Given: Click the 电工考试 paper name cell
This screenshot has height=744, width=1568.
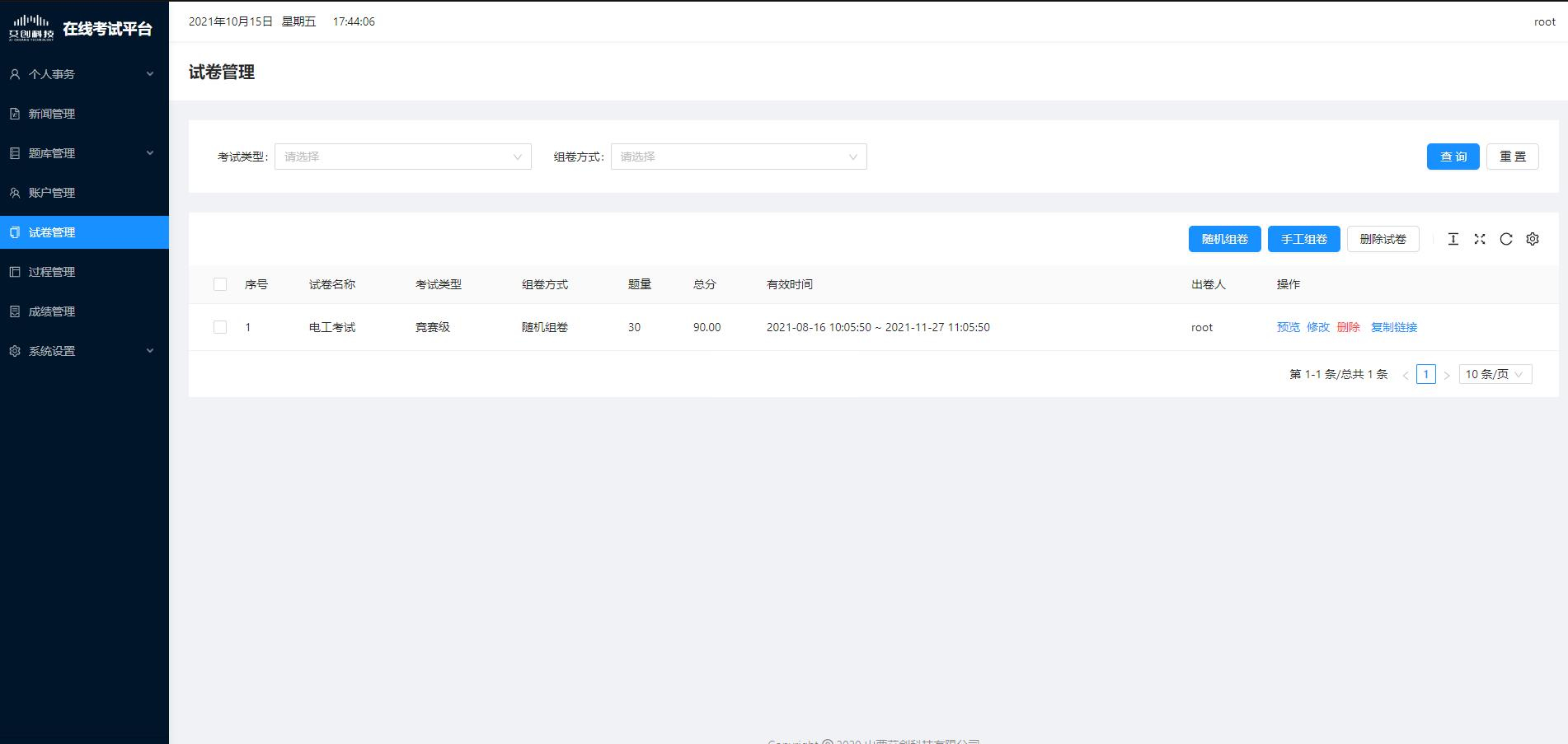Looking at the screenshot, I should [x=332, y=327].
